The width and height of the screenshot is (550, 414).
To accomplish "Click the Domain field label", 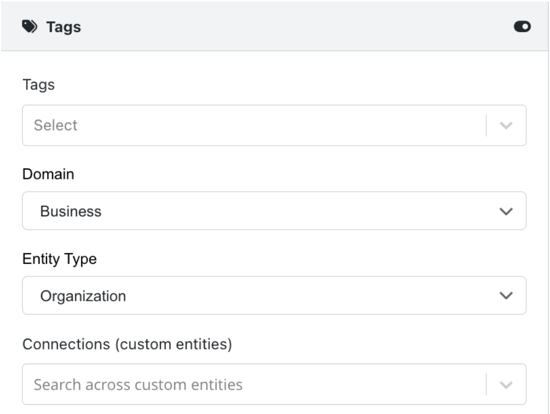I will pyautogui.click(x=48, y=174).
